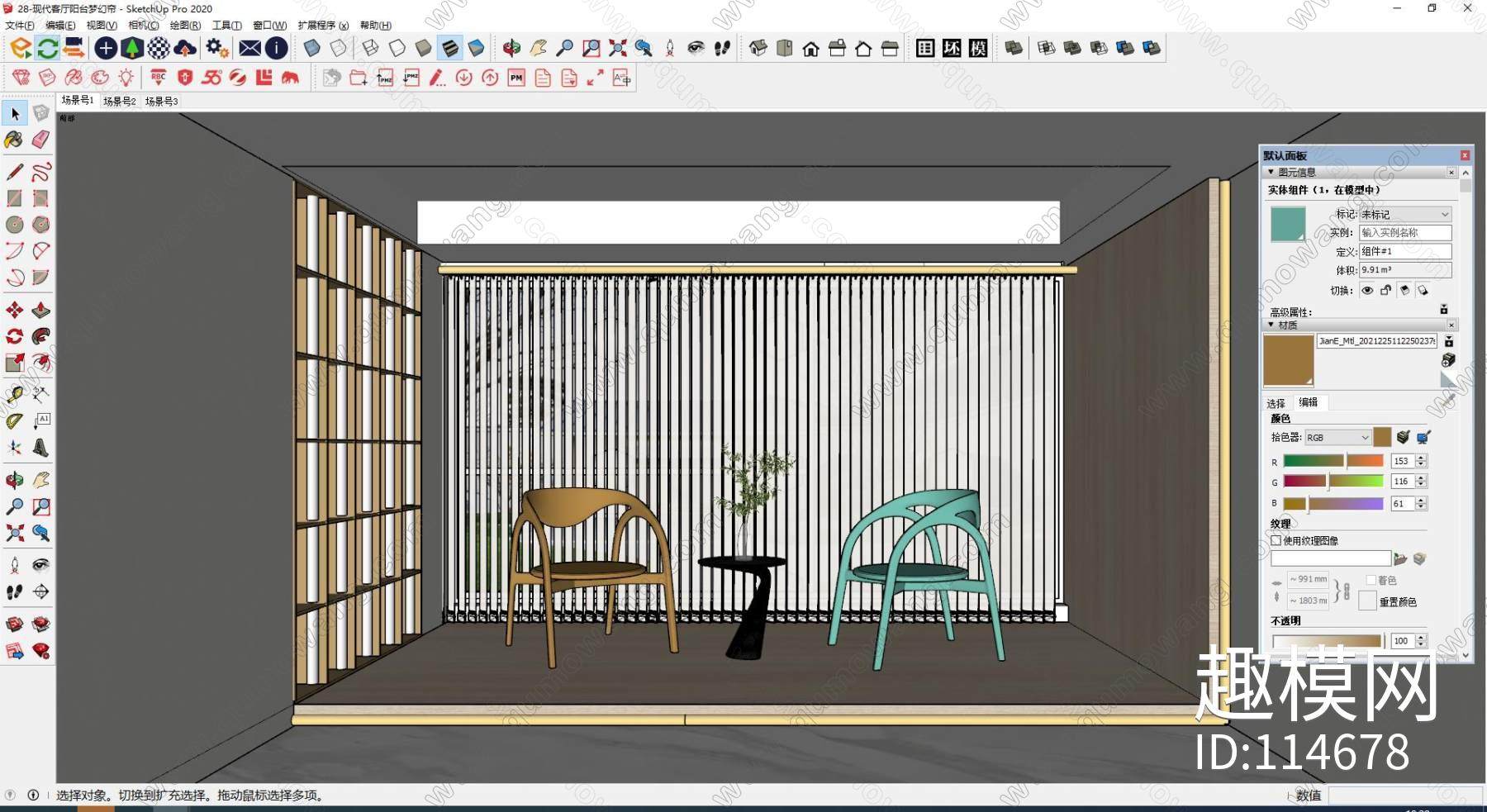Select the Move tool in left toolbar

[14, 310]
